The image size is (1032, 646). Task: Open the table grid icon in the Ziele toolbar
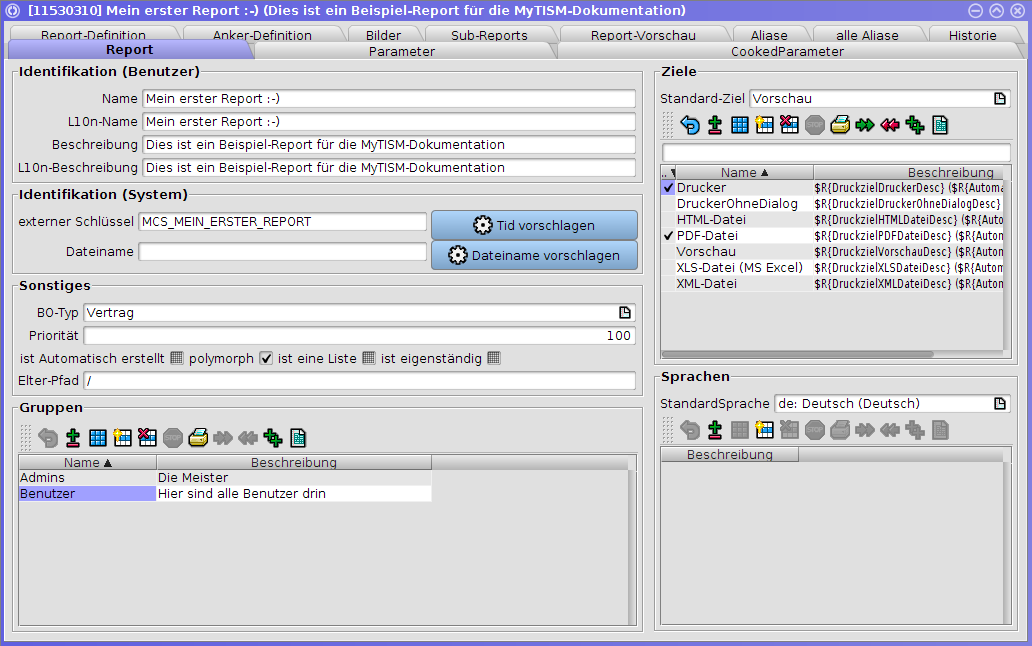click(740, 124)
